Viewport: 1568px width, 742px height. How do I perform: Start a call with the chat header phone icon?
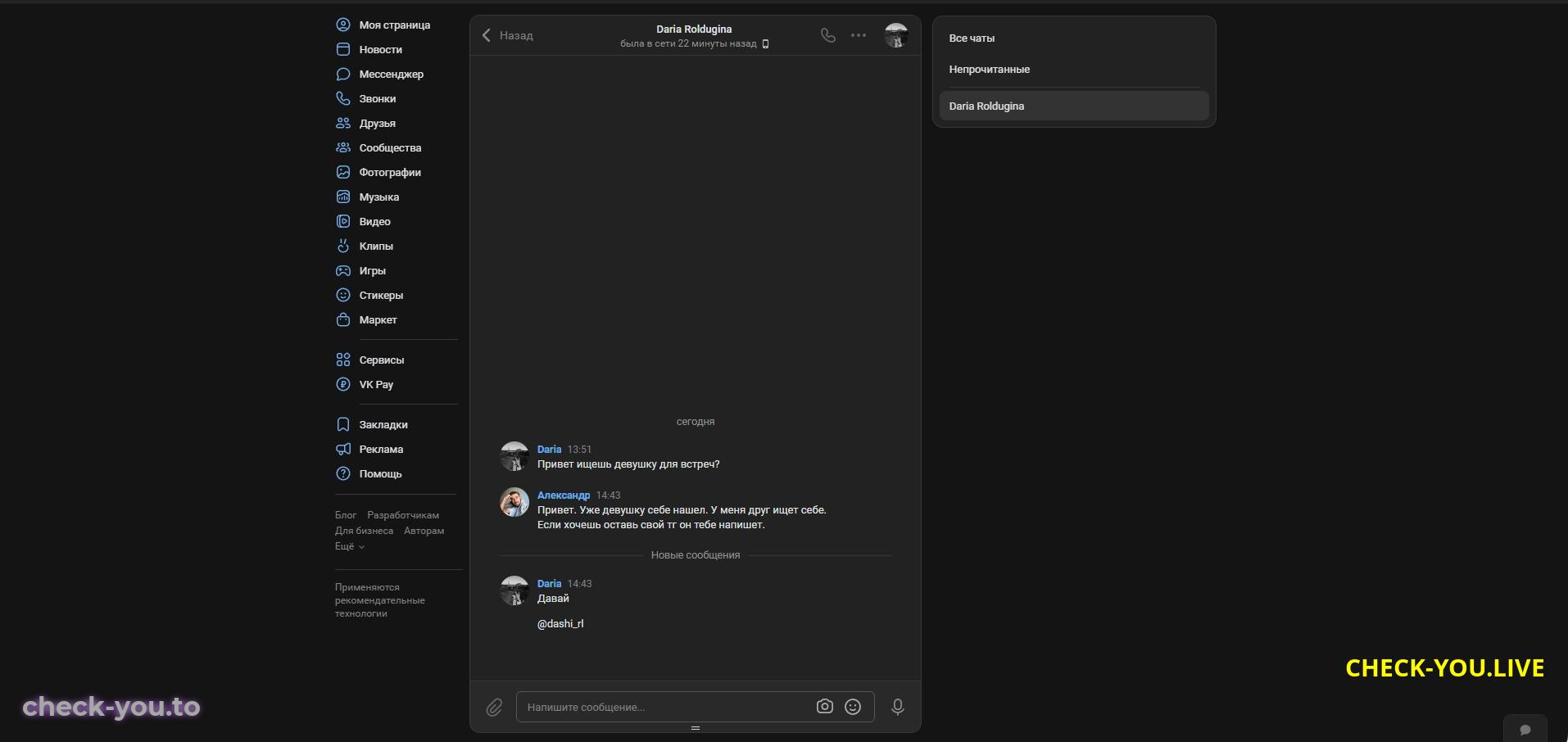click(x=828, y=35)
